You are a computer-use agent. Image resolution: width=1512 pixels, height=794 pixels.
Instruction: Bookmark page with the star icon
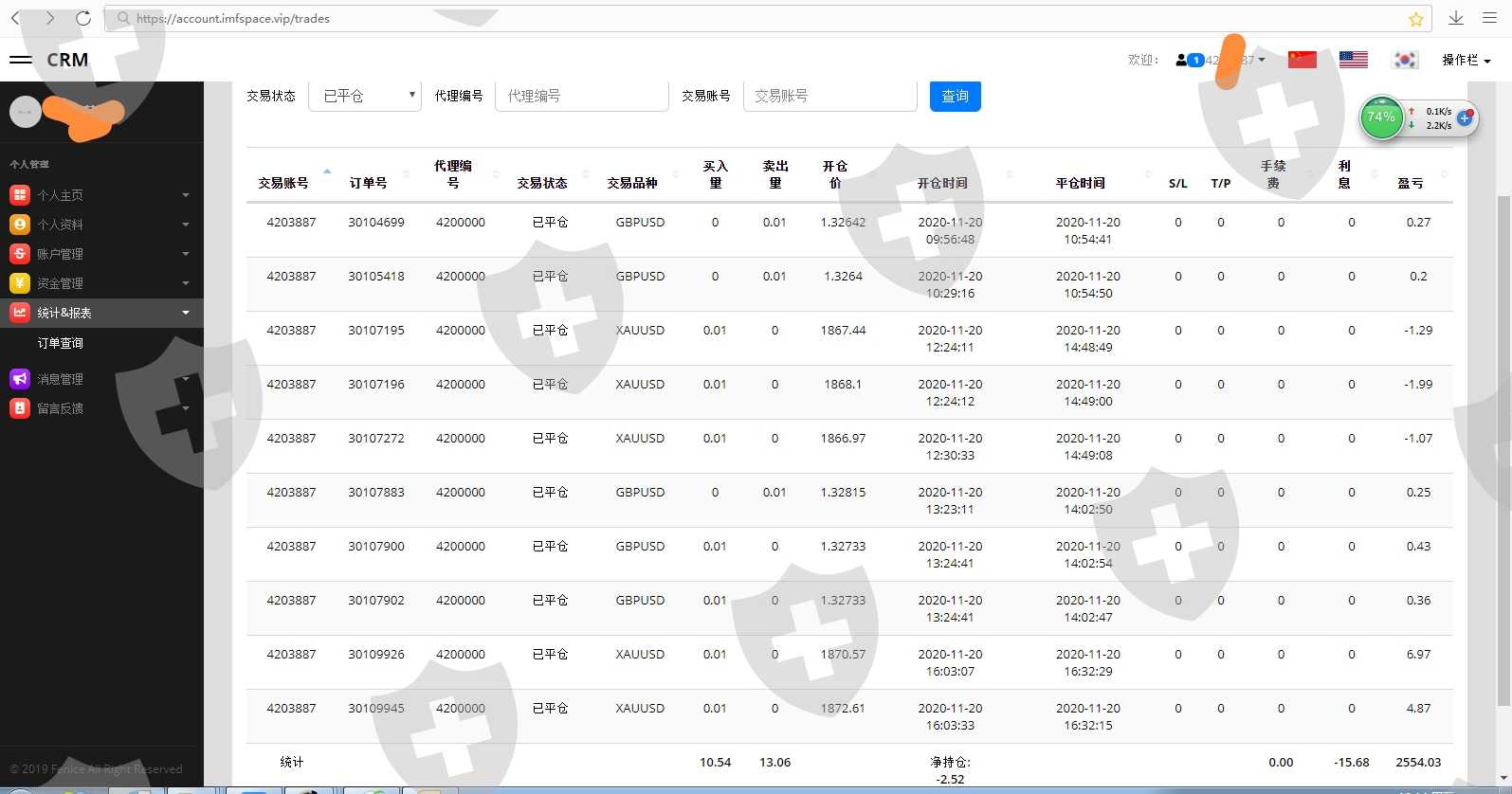click(x=1415, y=19)
